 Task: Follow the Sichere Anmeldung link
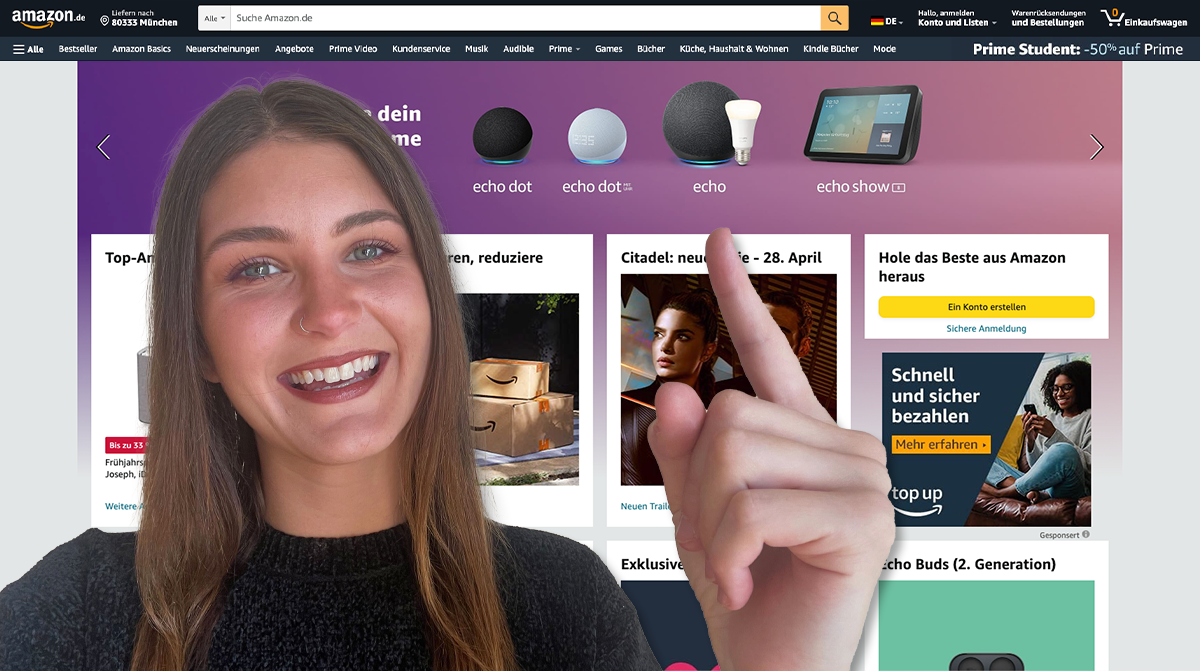click(x=986, y=329)
